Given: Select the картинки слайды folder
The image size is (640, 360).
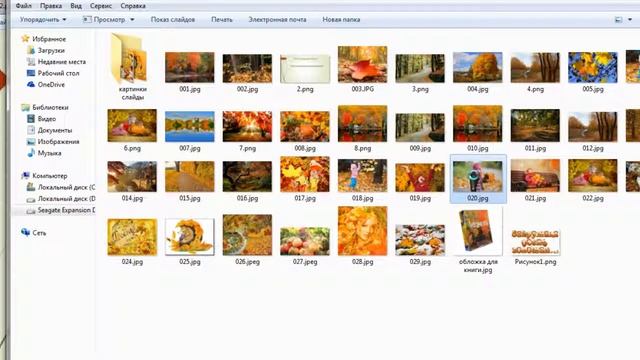Looking at the screenshot, I should click(x=132, y=66).
